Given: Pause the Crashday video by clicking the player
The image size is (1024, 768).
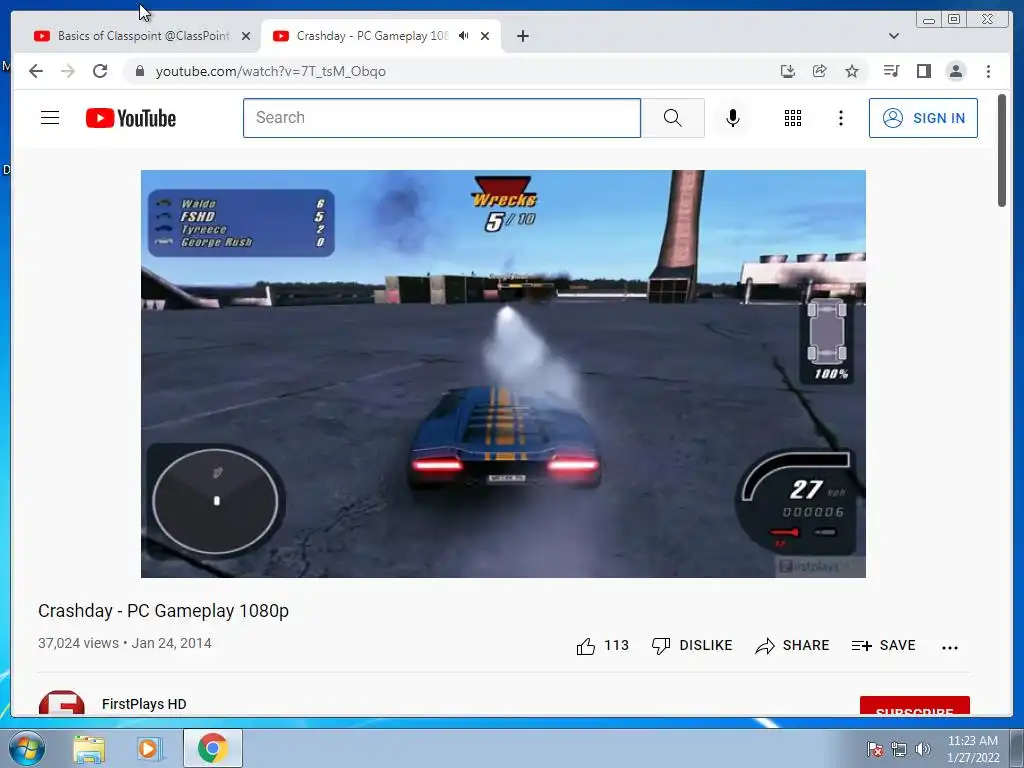Looking at the screenshot, I should [x=504, y=374].
